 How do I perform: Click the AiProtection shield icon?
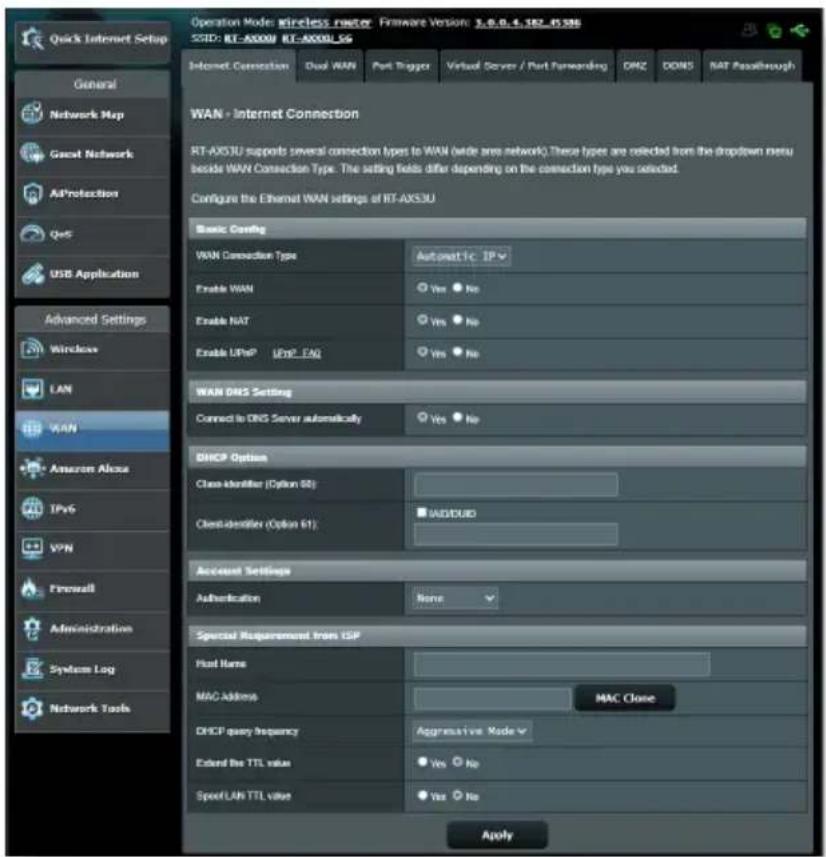[x=32, y=193]
